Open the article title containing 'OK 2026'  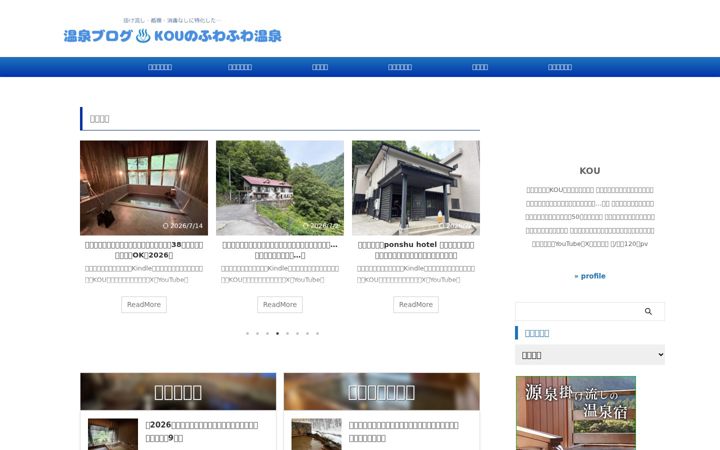click(x=144, y=250)
